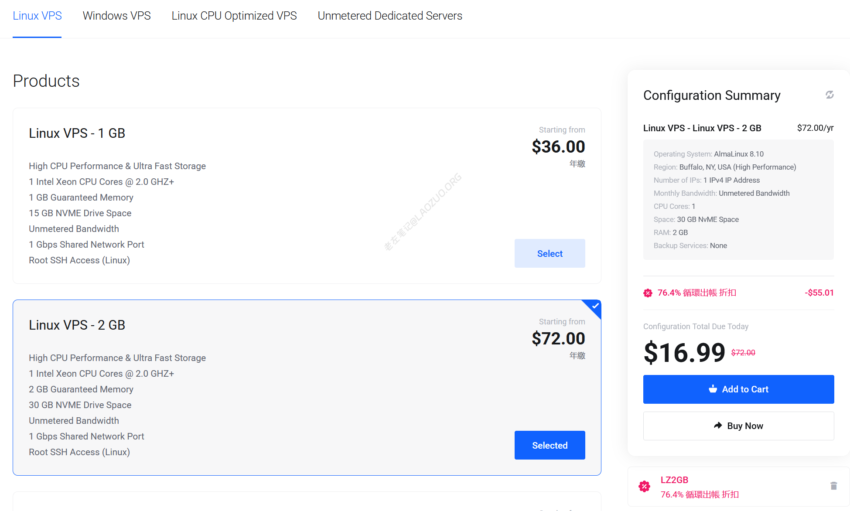Click the discount badge next to 76.4% discount

tap(648, 293)
